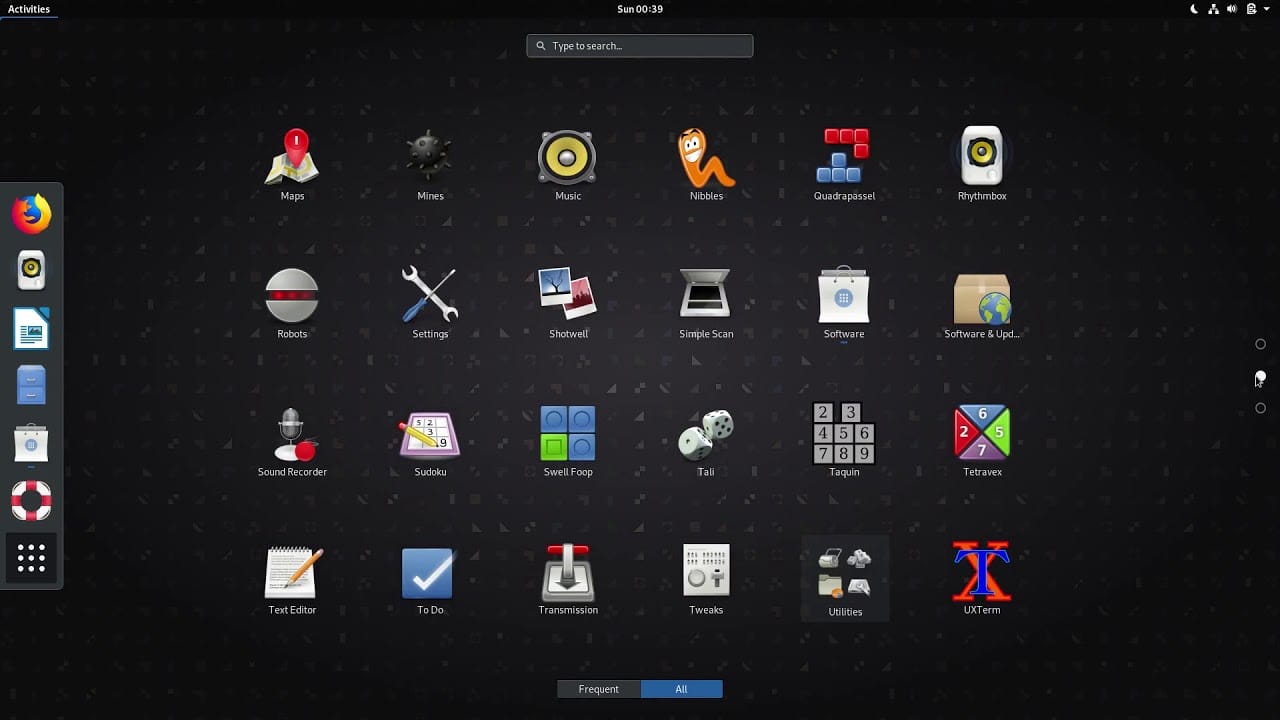The width and height of the screenshot is (1280, 720).
Task: Open network status icon in top bar
Action: point(1213,9)
